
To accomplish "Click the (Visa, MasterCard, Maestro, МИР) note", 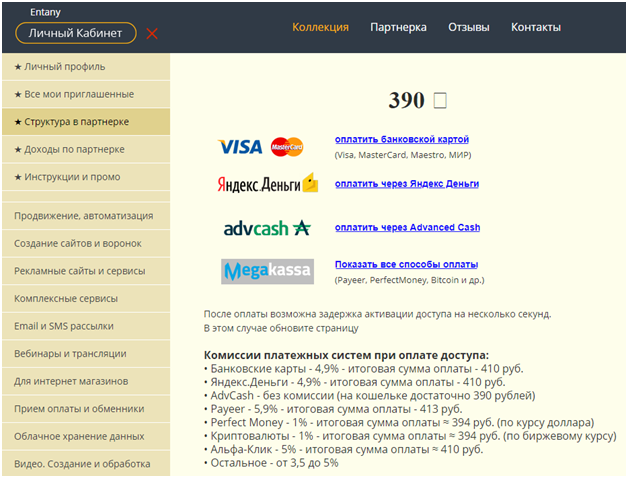I will [x=403, y=155].
